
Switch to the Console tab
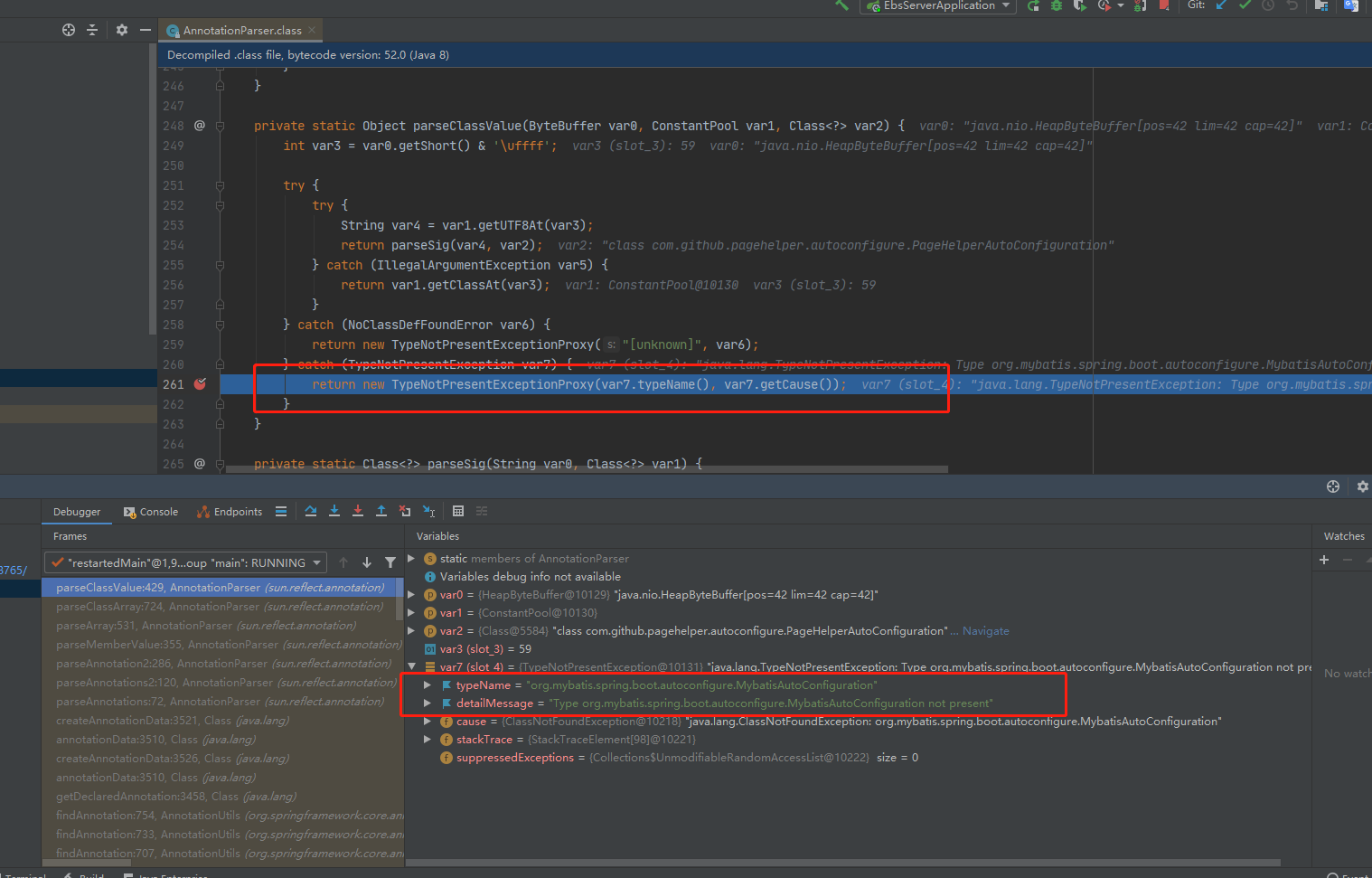point(151,512)
